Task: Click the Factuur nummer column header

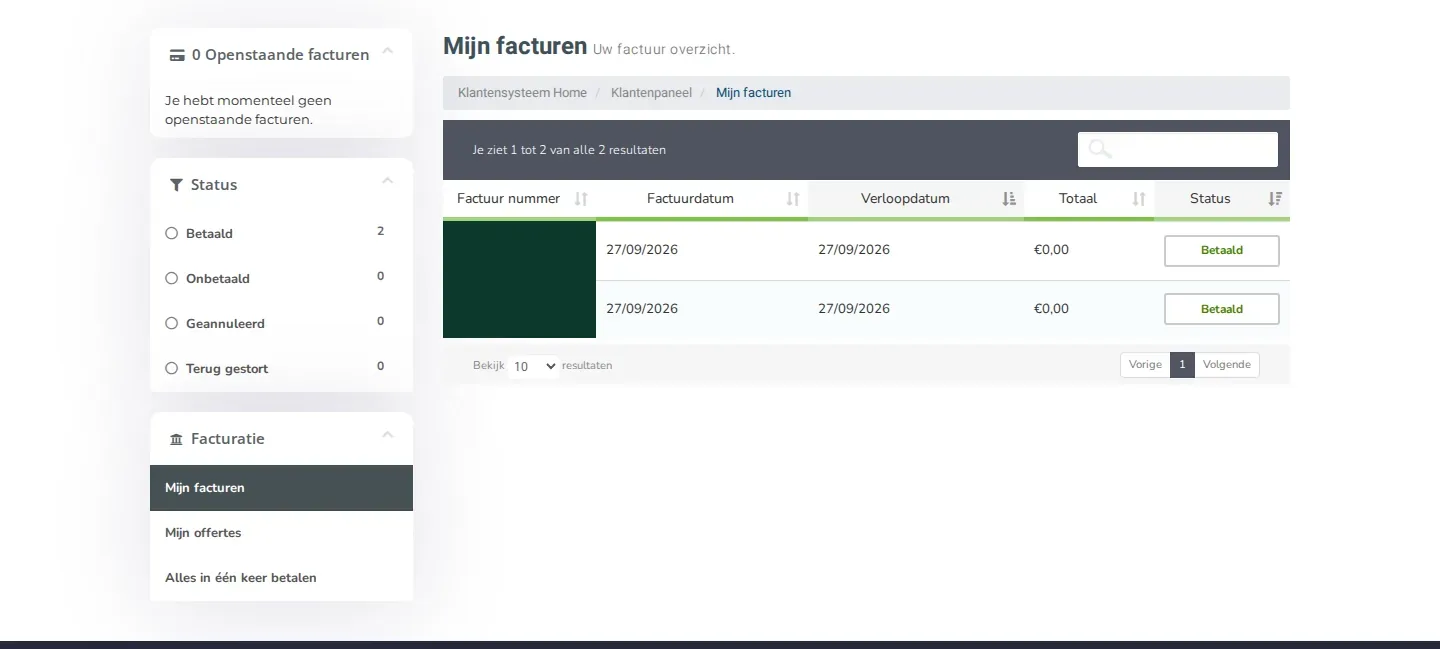Action: click(519, 199)
